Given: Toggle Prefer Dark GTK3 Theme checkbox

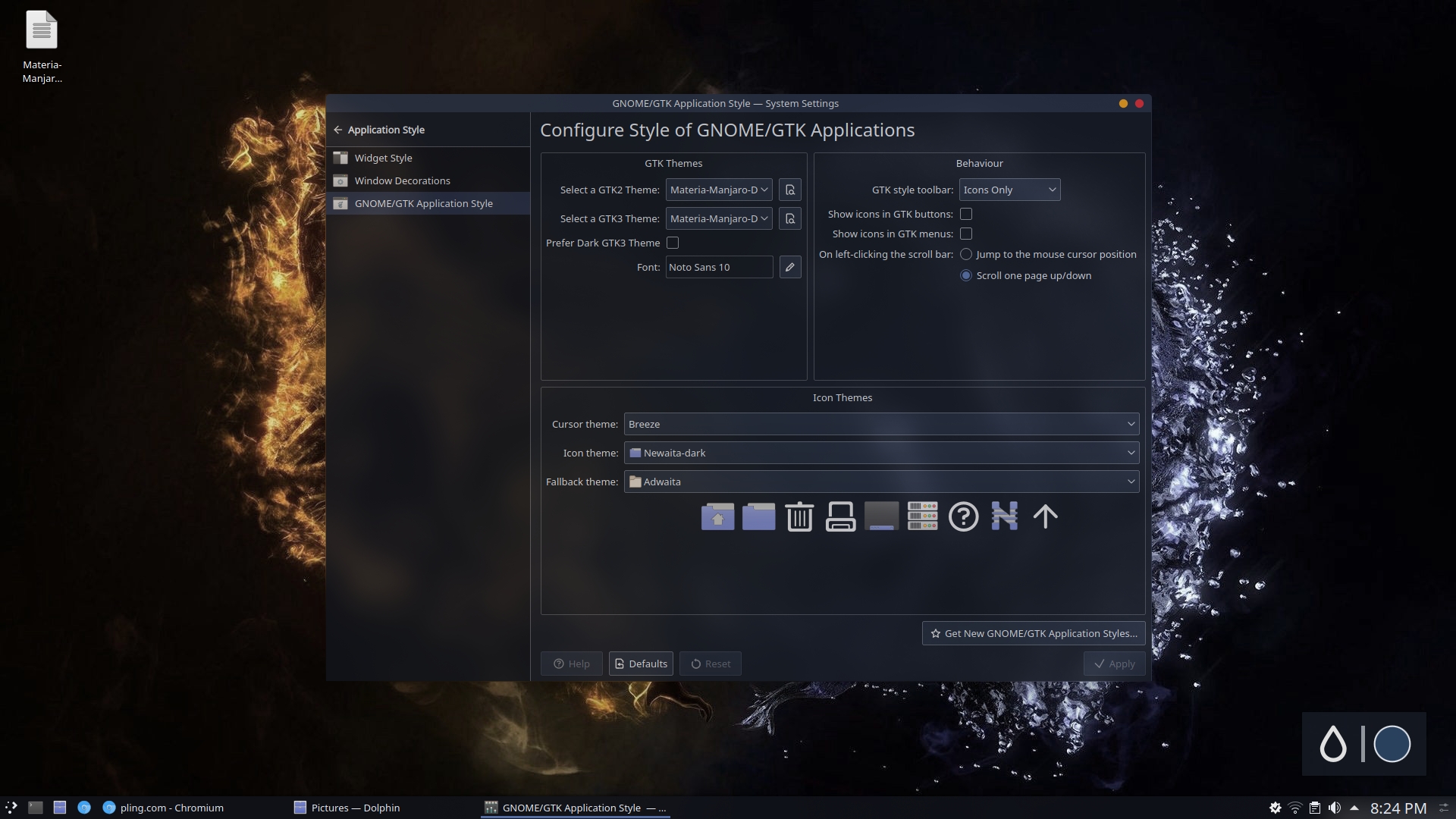Looking at the screenshot, I should click(x=673, y=243).
